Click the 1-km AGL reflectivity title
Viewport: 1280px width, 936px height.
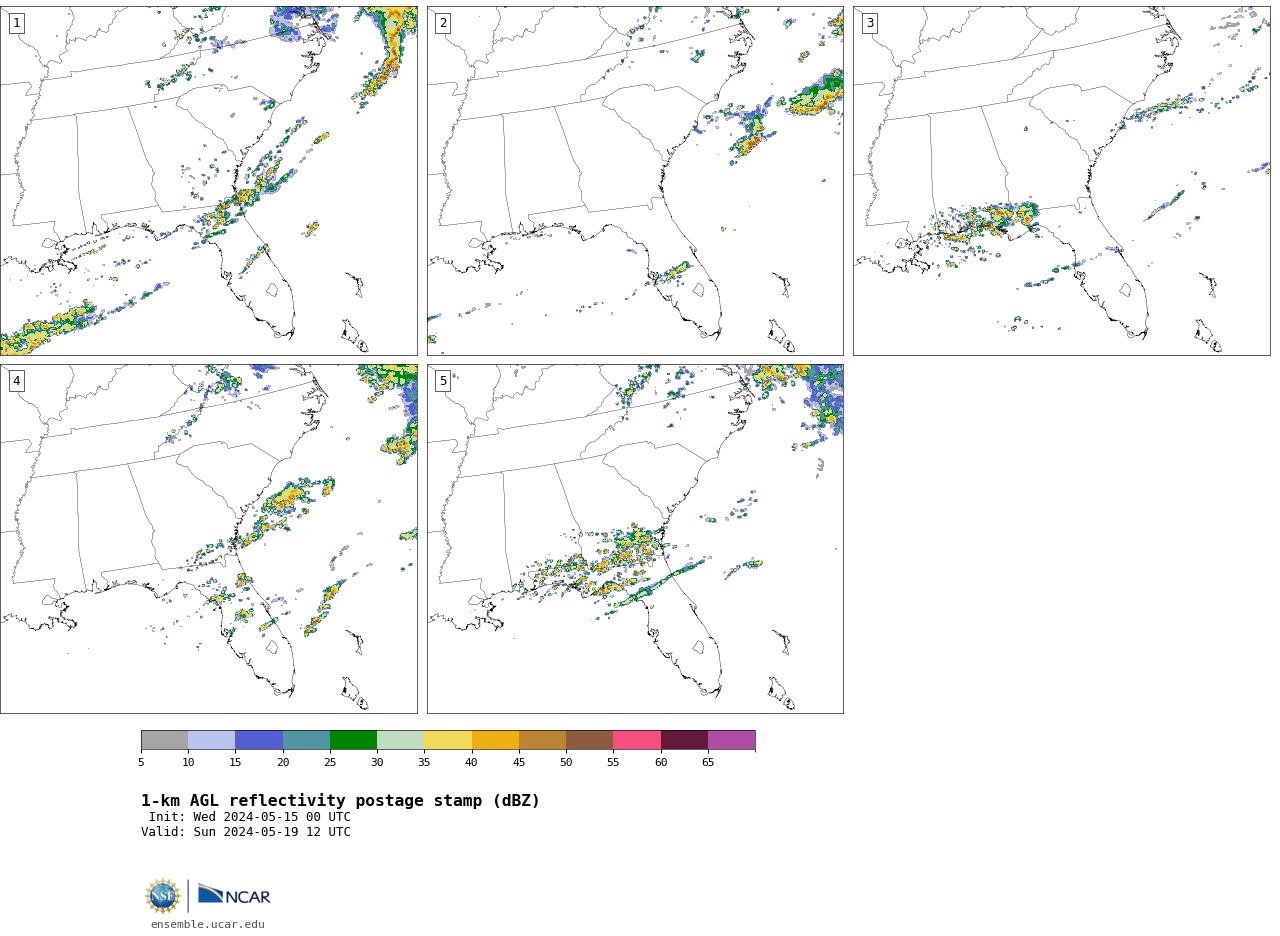pyautogui.click(x=340, y=801)
